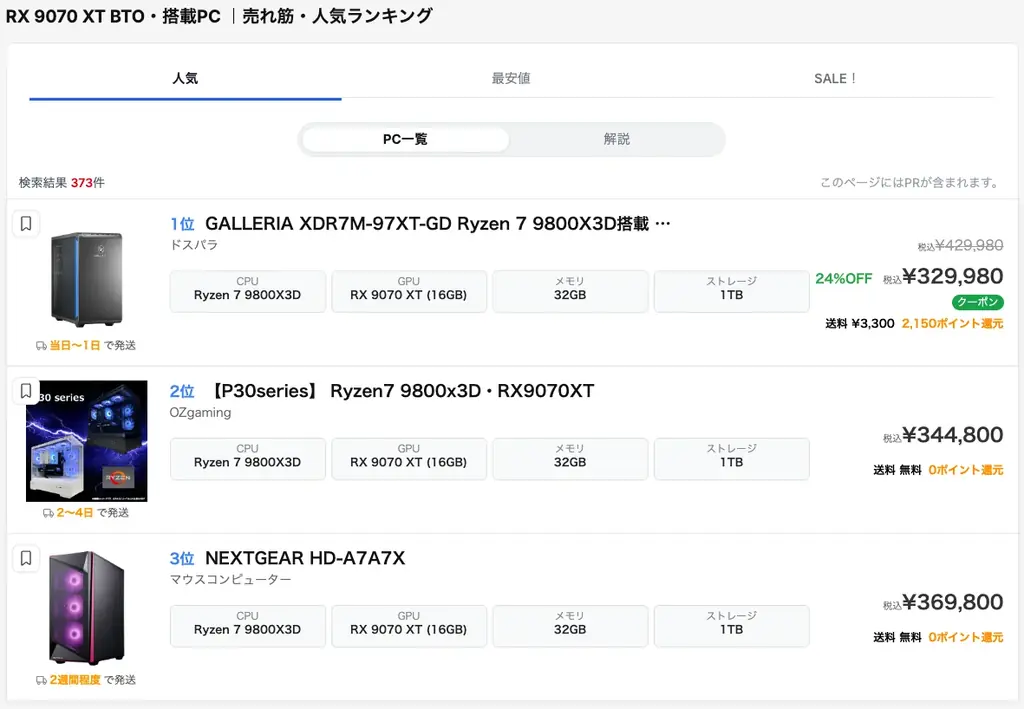Screen dimensions: 1024x709
Task: Click the NEXTGEAR HD-A7A7X title link
Action: (x=305, y=559)
